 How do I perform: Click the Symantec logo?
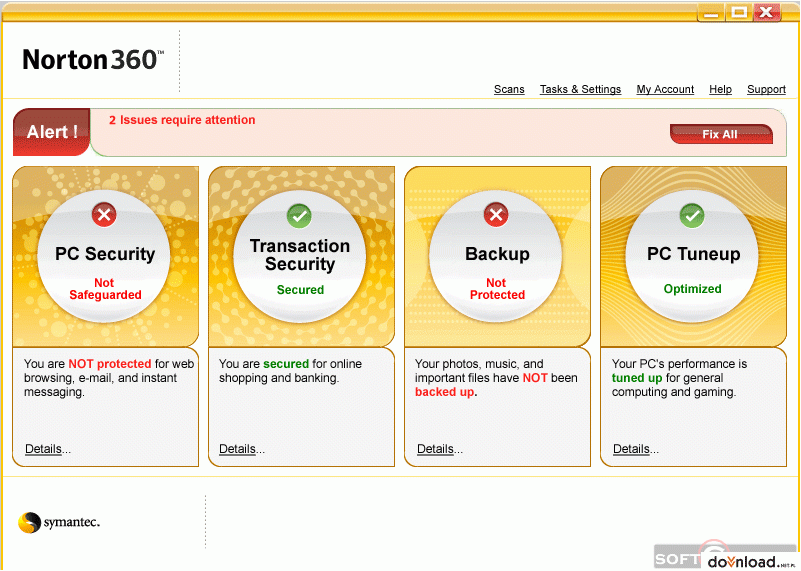click(x=59, y=522)
